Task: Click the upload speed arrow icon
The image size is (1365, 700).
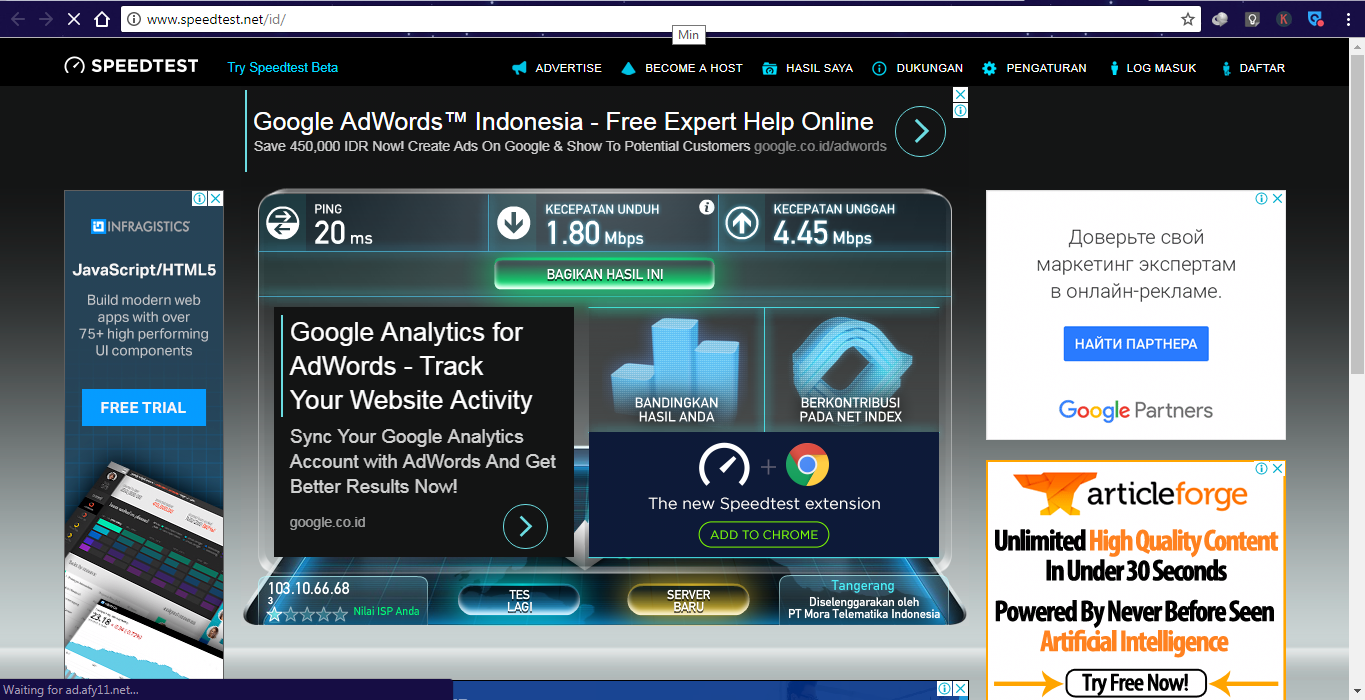Action: pos(742,223)
